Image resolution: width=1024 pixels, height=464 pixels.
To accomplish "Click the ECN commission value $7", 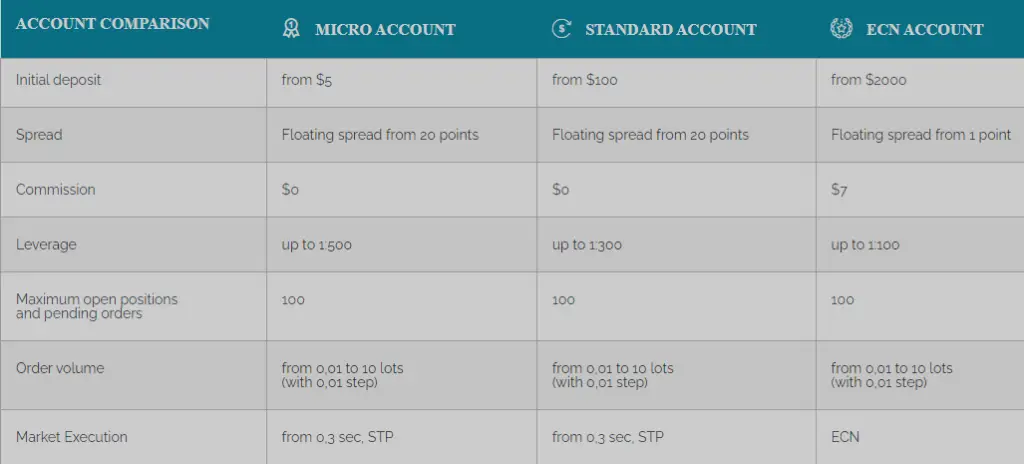I will [839, 190].
